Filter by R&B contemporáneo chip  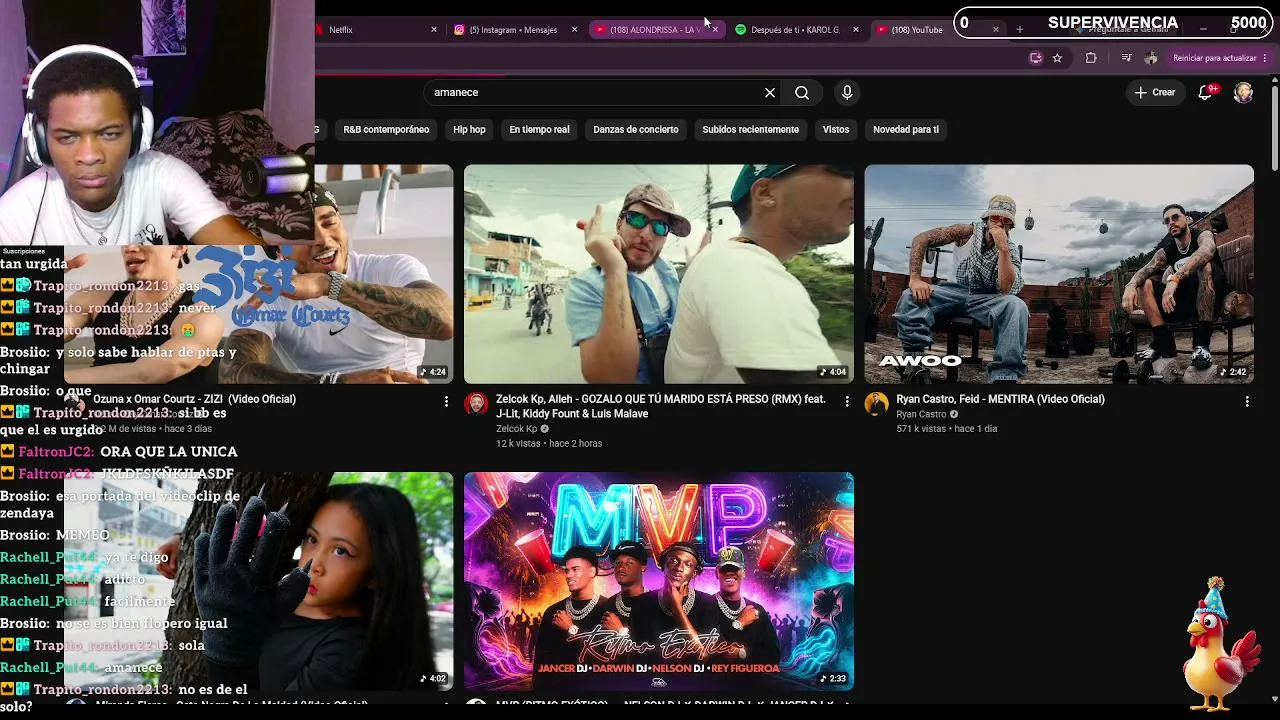click(x=386, y=129)
